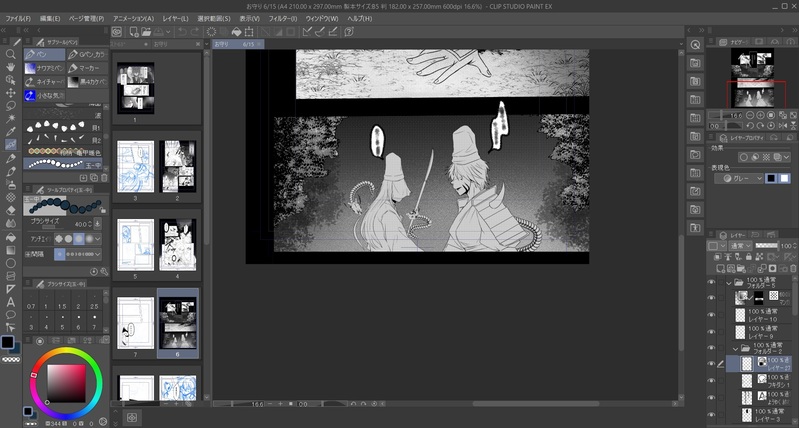
Task: Open save options dropdown arrow in command bar
Action: coord(168,32)
